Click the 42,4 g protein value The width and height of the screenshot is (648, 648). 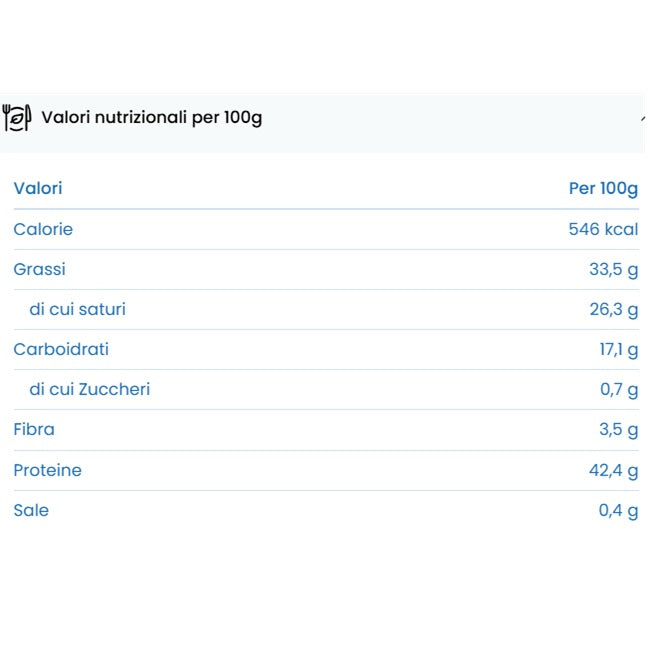(613, 470)
